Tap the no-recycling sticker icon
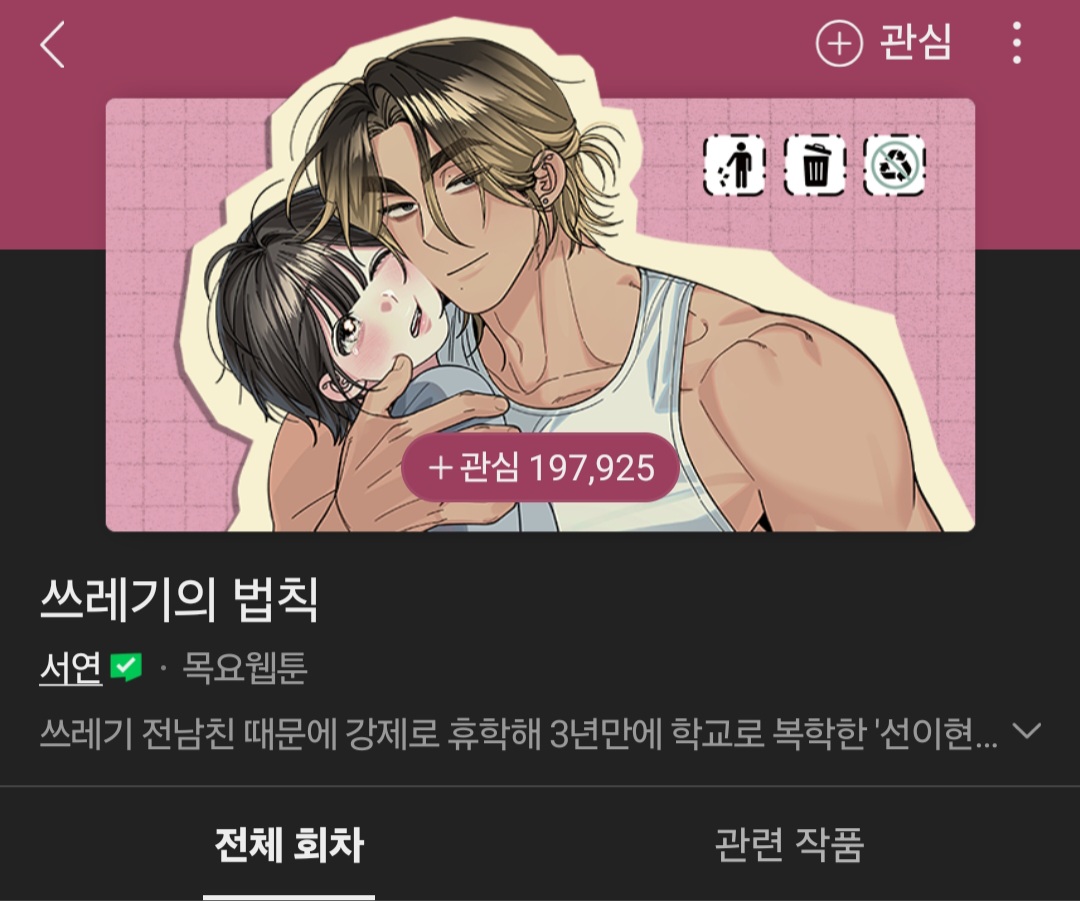The image size is (1080, 901). pyautogui.click(x=895, y=165)
